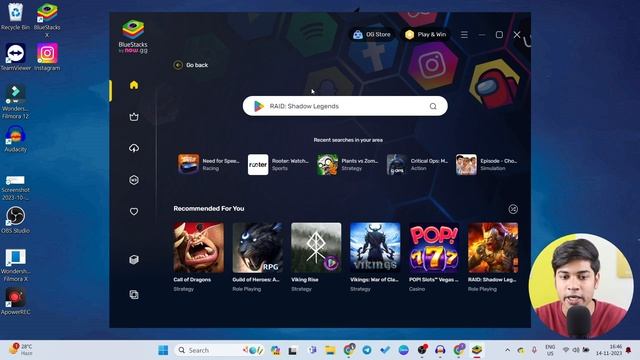This screenshot has width=640, height=360.
Task: Open the BlueStacks hamburger menu
Action: (x=464, y=35)
